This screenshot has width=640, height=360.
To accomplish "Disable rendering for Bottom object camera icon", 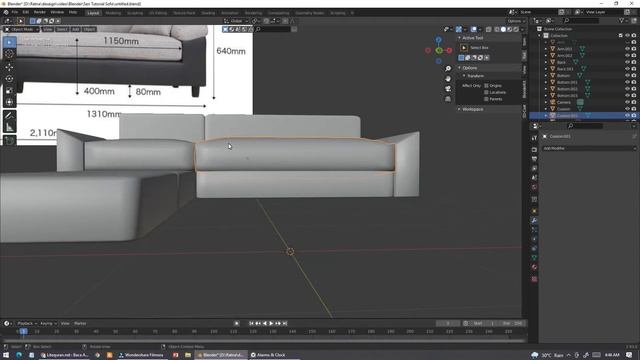I will (x=634, y=76).
